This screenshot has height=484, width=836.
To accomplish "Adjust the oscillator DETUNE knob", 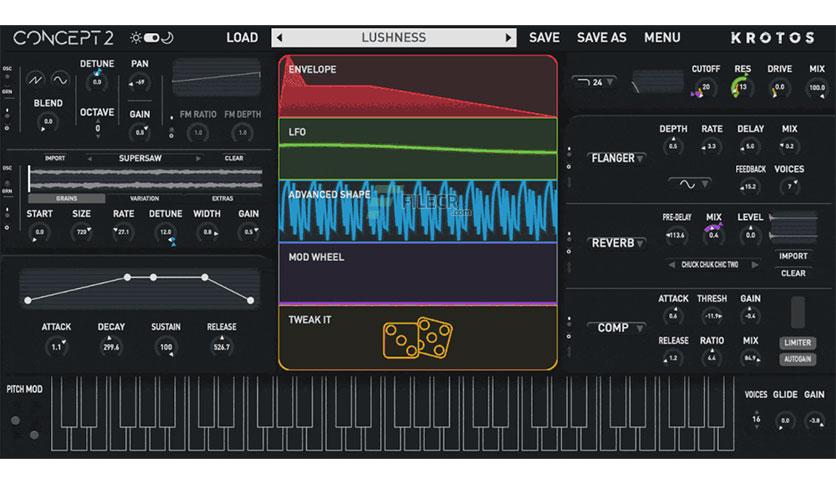I will coord(97,82).
